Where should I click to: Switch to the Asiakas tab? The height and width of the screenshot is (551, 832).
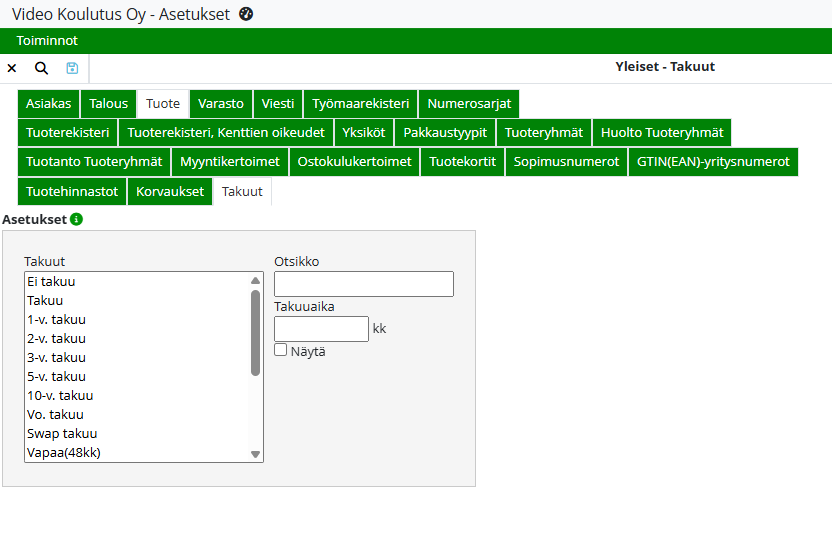49,104
